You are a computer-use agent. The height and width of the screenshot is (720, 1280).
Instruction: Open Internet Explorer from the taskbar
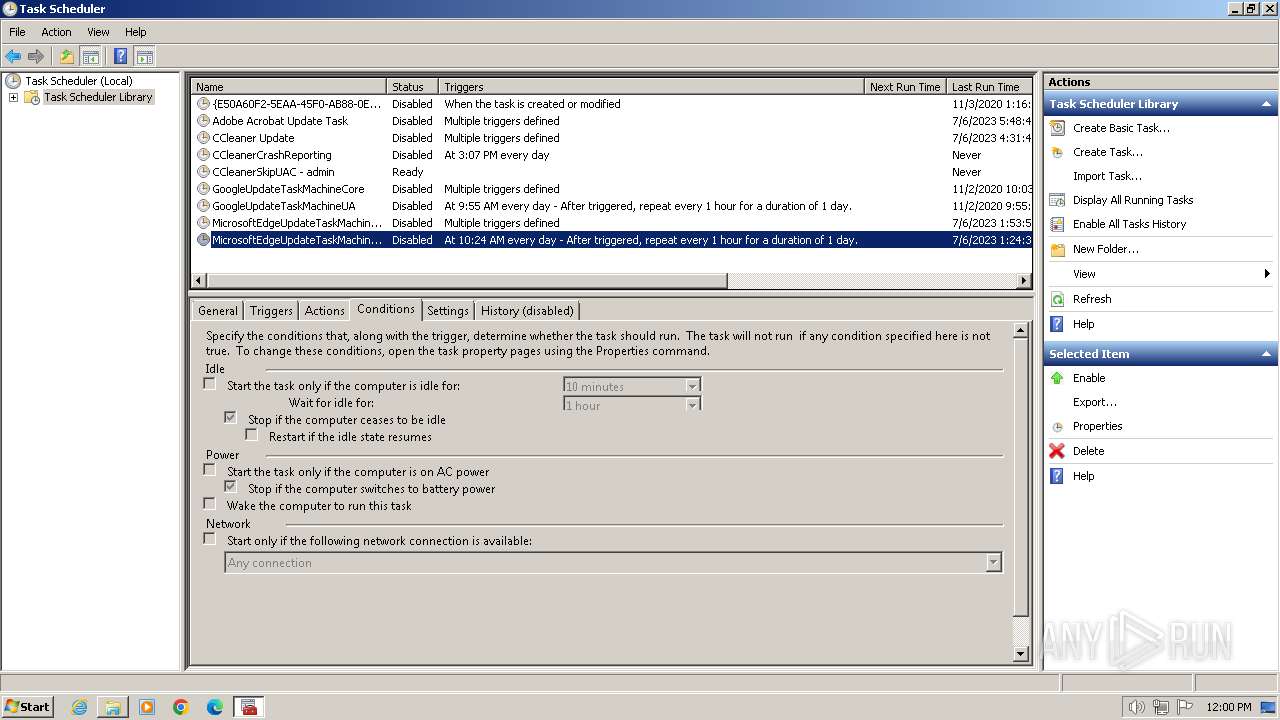tap(79, 707)
